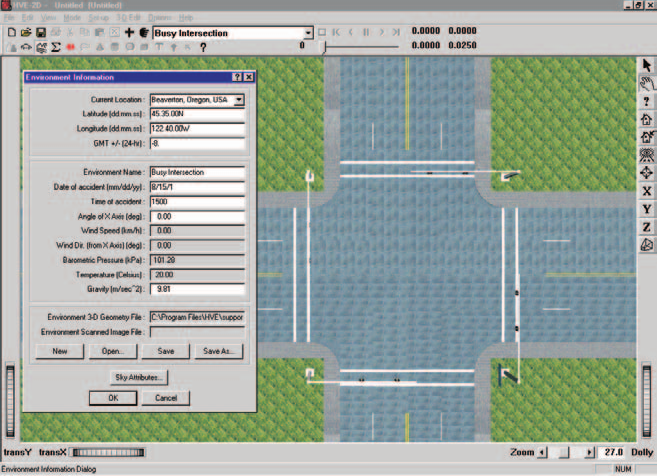Set view along Z axis
Image resolution: width=657 pixels, height=476 pixels.
point(647,227)
